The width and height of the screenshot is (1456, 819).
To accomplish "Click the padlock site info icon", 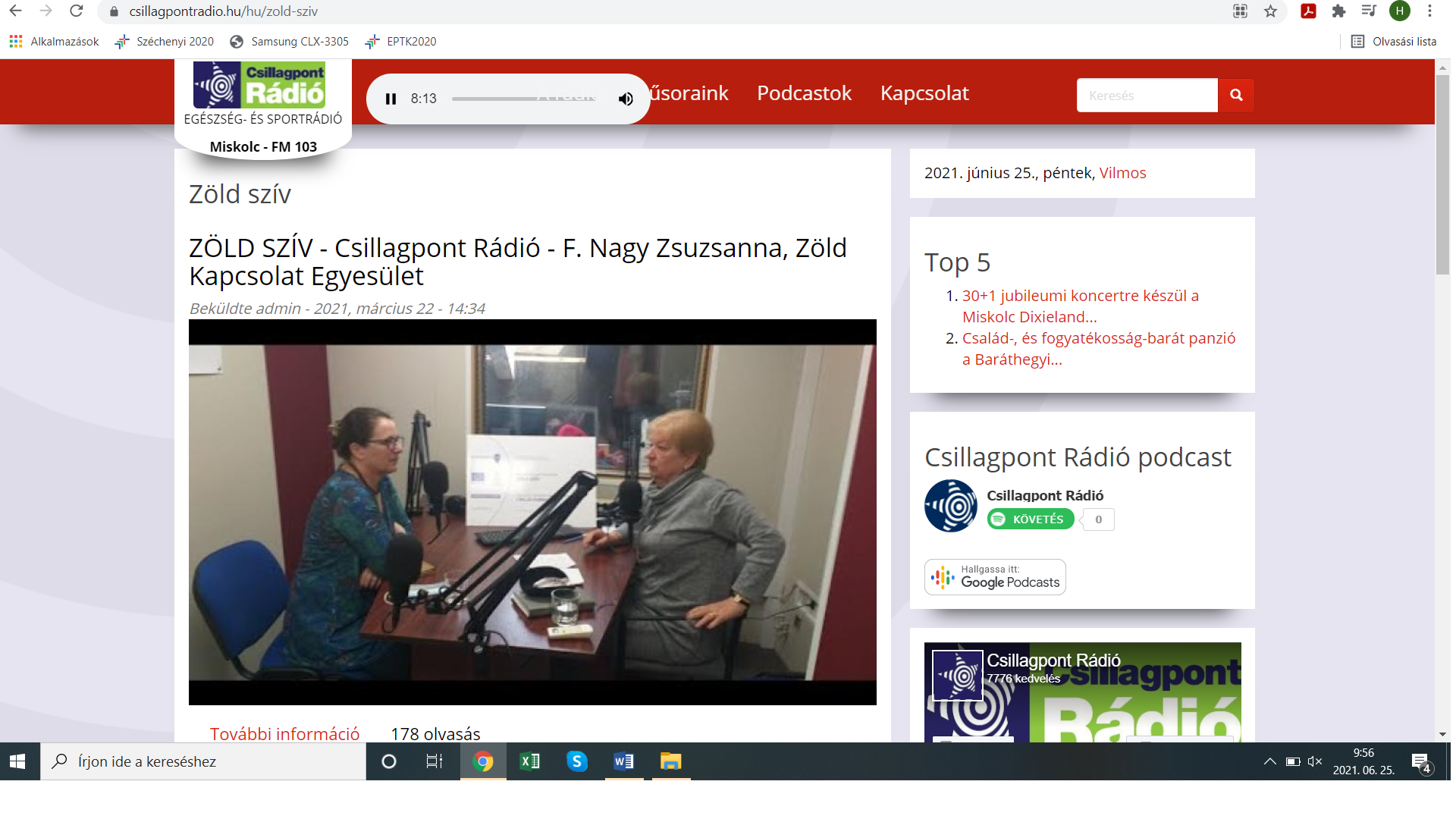I will coord(114,11).
